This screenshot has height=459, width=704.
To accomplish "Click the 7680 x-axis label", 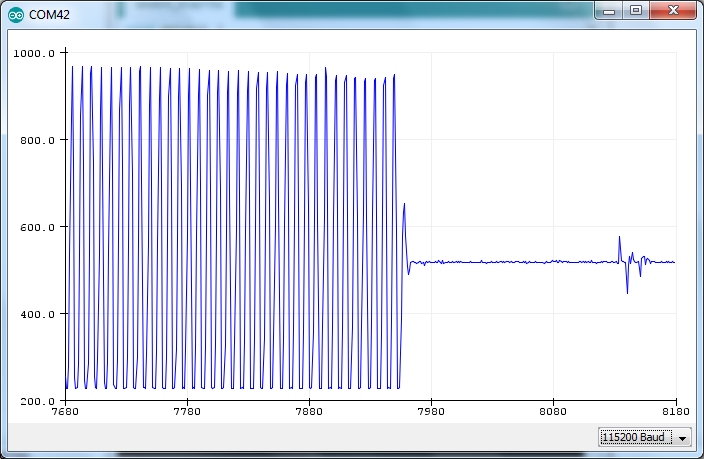I will tap(65, 411).
